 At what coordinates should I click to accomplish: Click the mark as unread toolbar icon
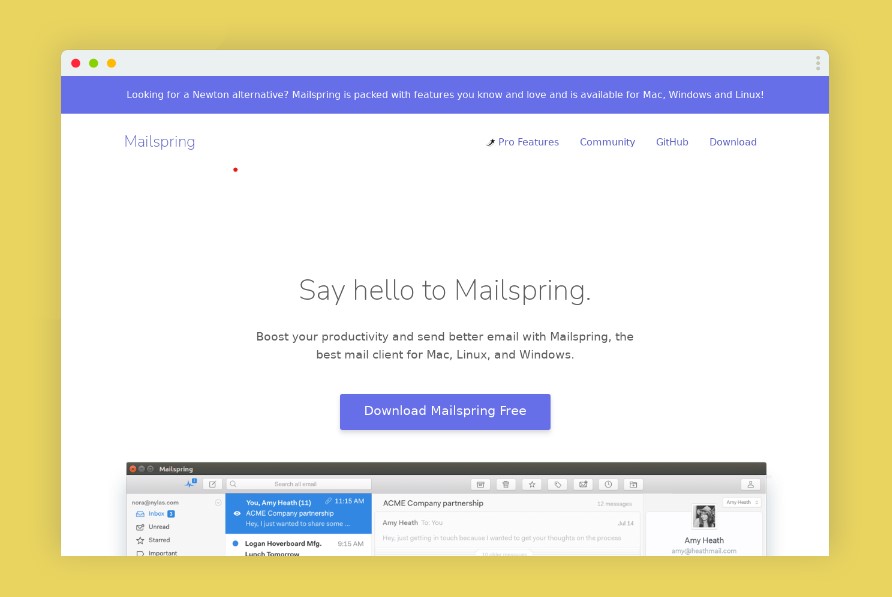583,484
